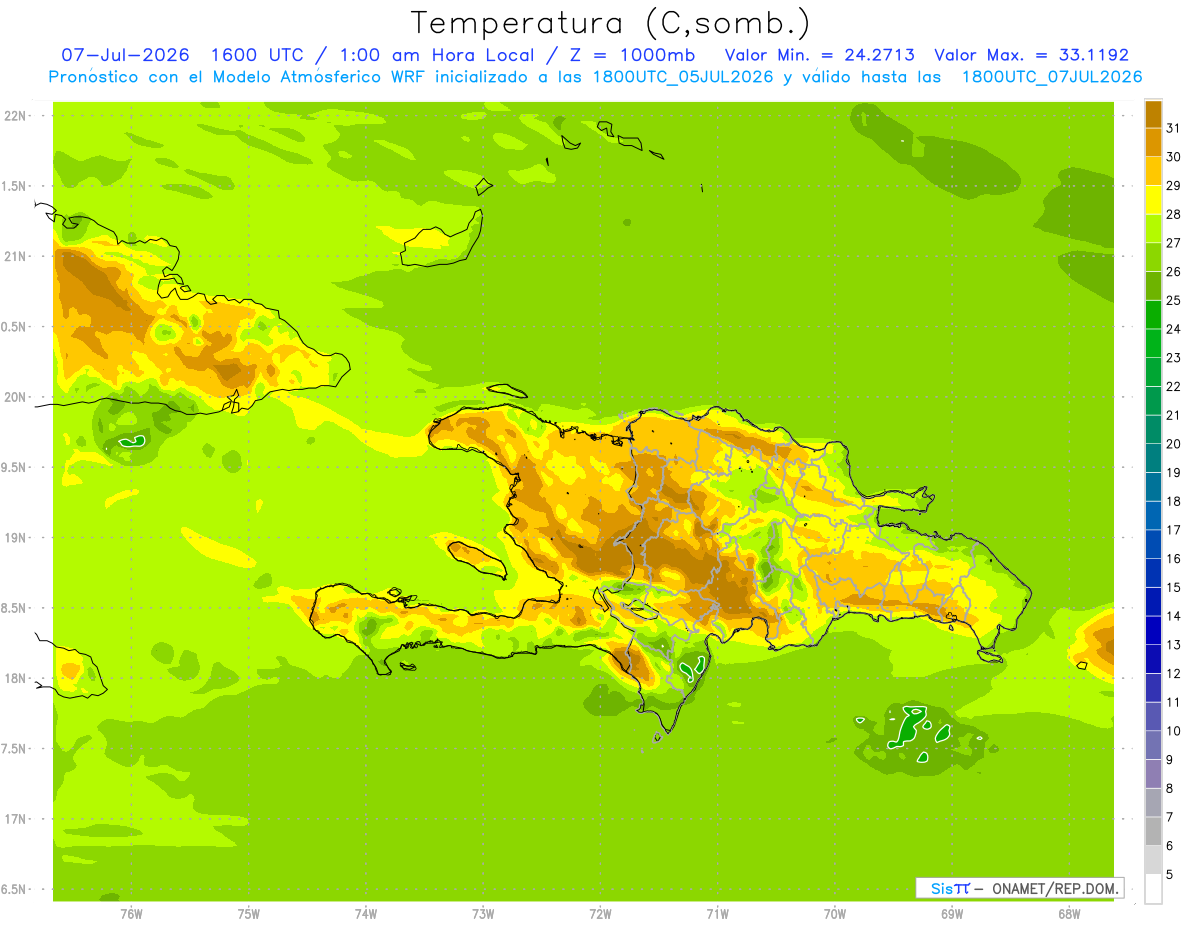Pick the yellow legend swatch between 28 and 29
The image size is (1200, 927).
1154,200
